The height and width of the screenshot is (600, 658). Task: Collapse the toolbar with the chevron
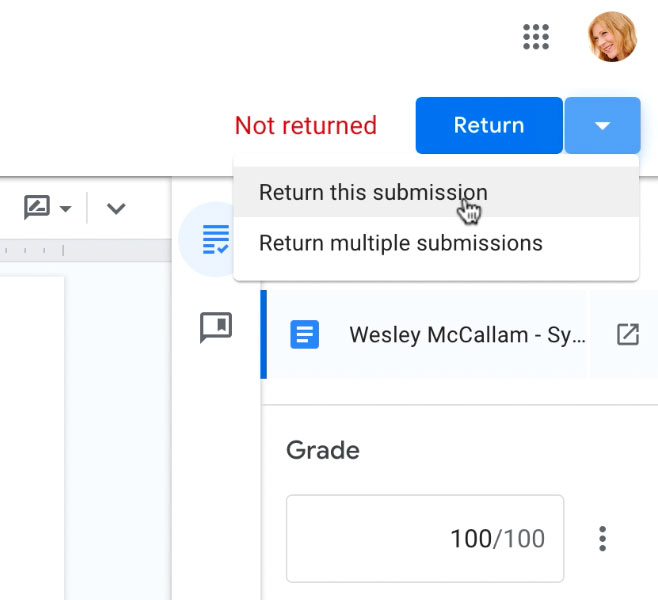click(116, 208)
